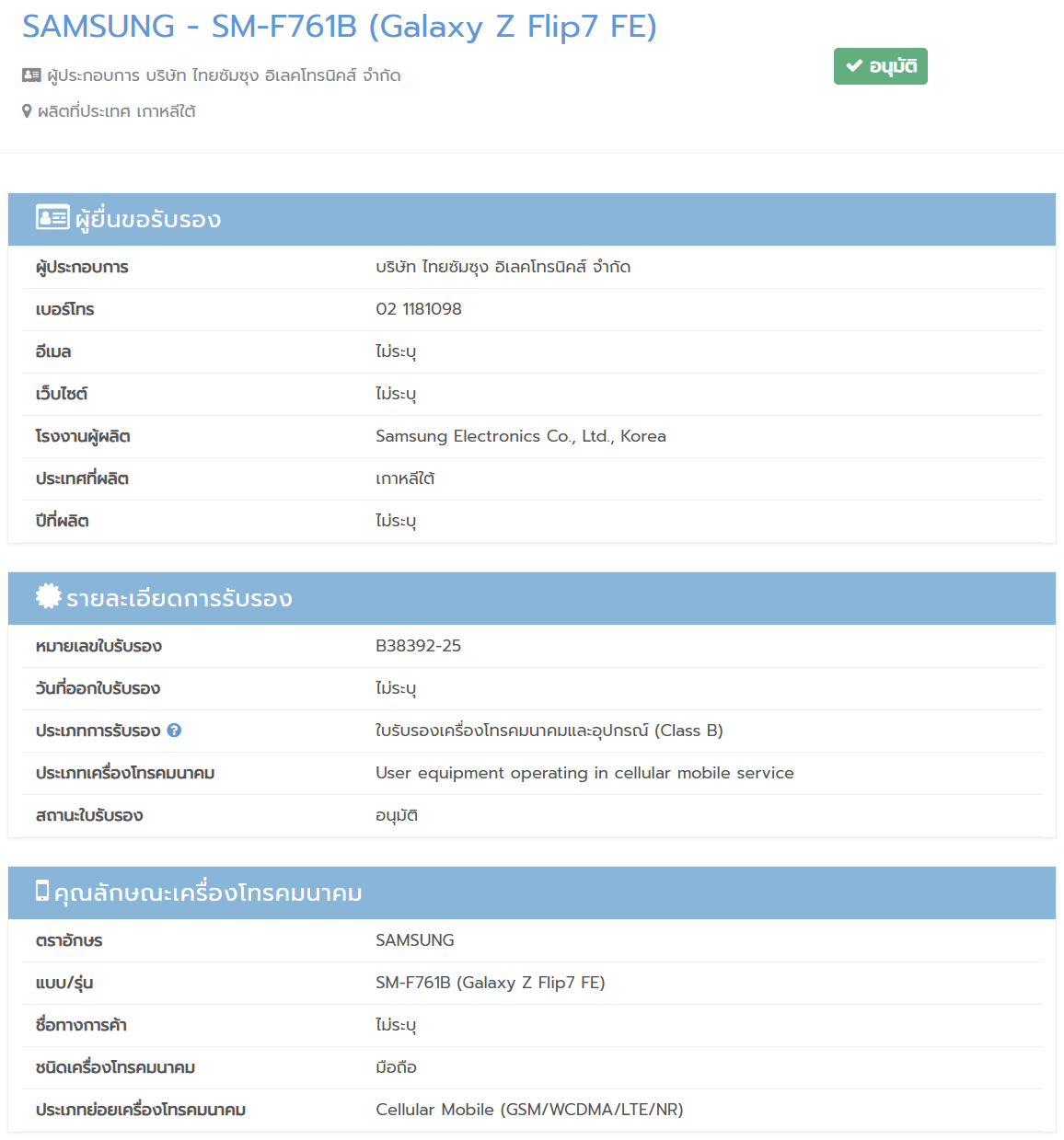Click the SAMSUNG brand value in ตราอักษร row

point(414,940)
